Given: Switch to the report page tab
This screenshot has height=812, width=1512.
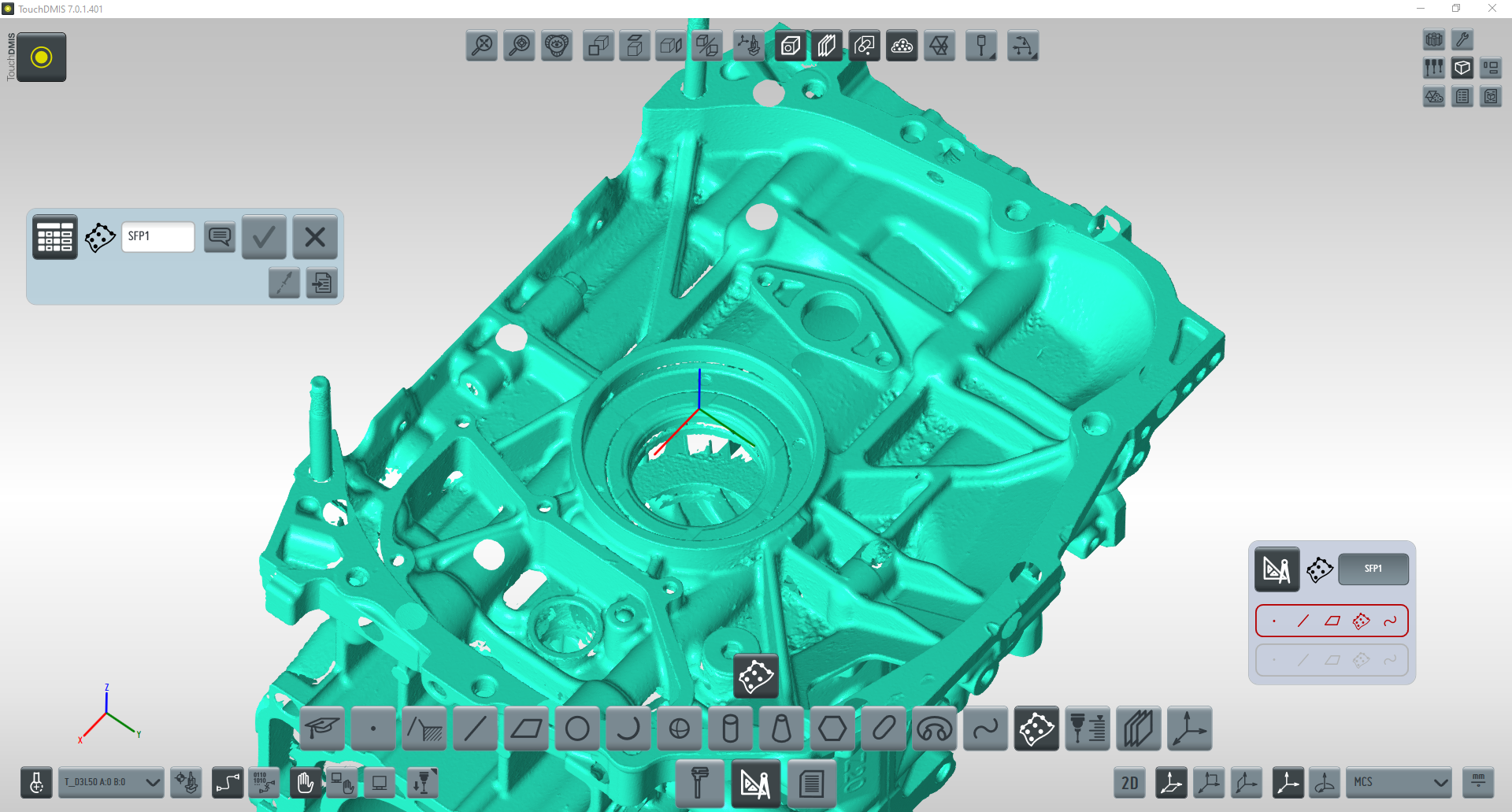Looking at the screenshot, I should [x=811, y=784].
